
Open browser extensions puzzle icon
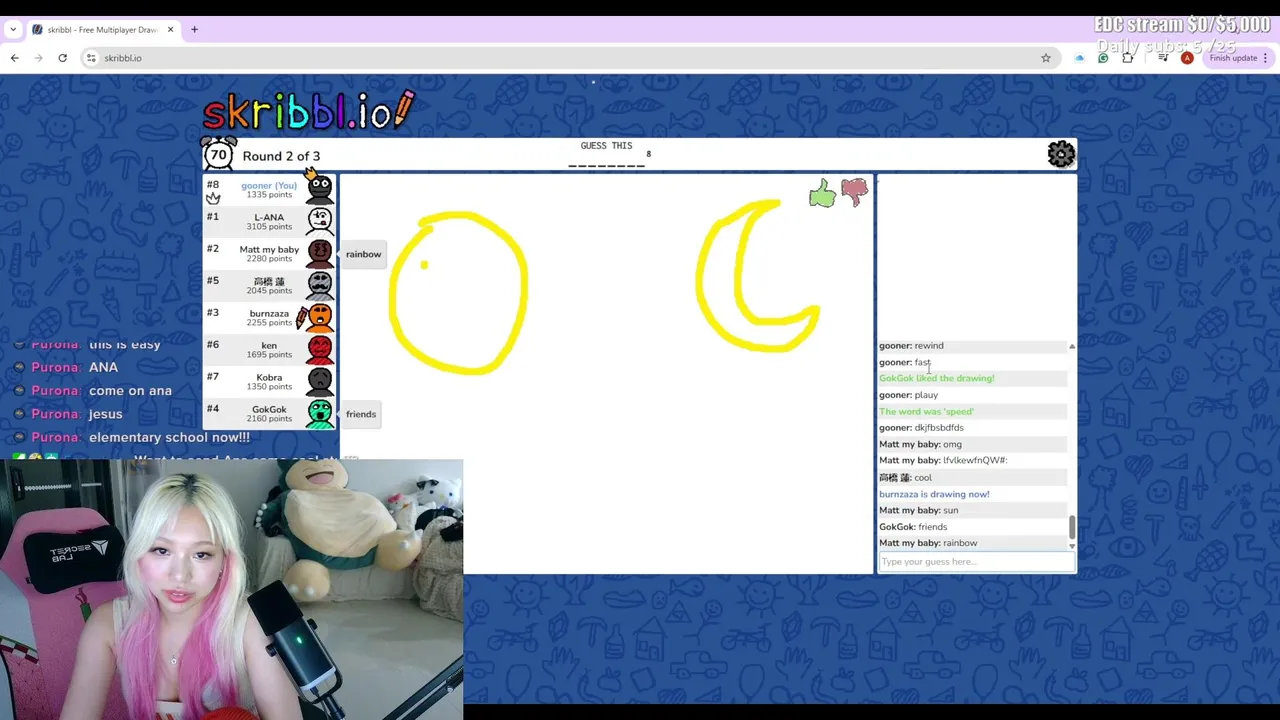pos(1128,58)
